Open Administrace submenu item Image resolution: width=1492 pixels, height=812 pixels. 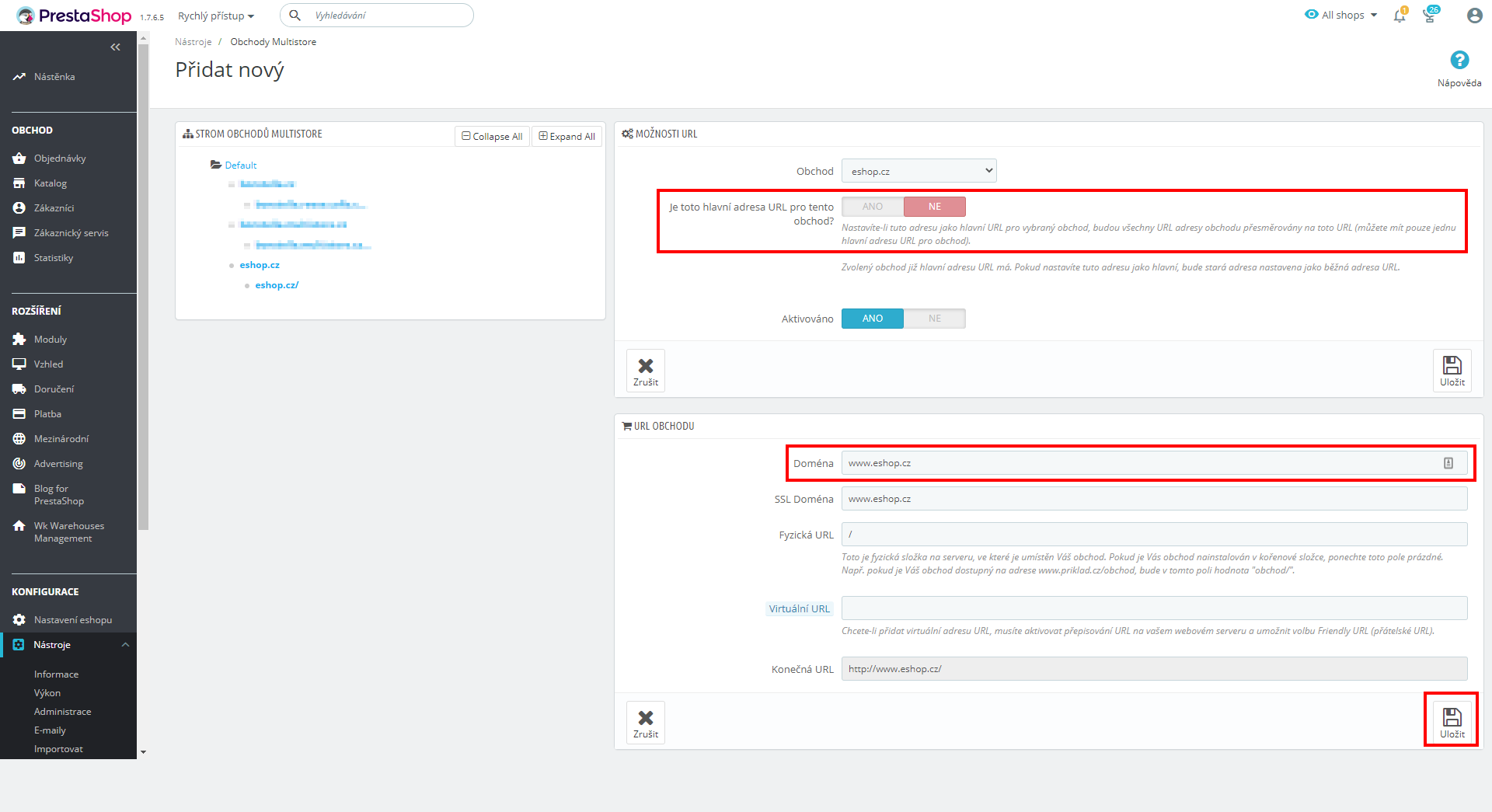pos(63,712)
